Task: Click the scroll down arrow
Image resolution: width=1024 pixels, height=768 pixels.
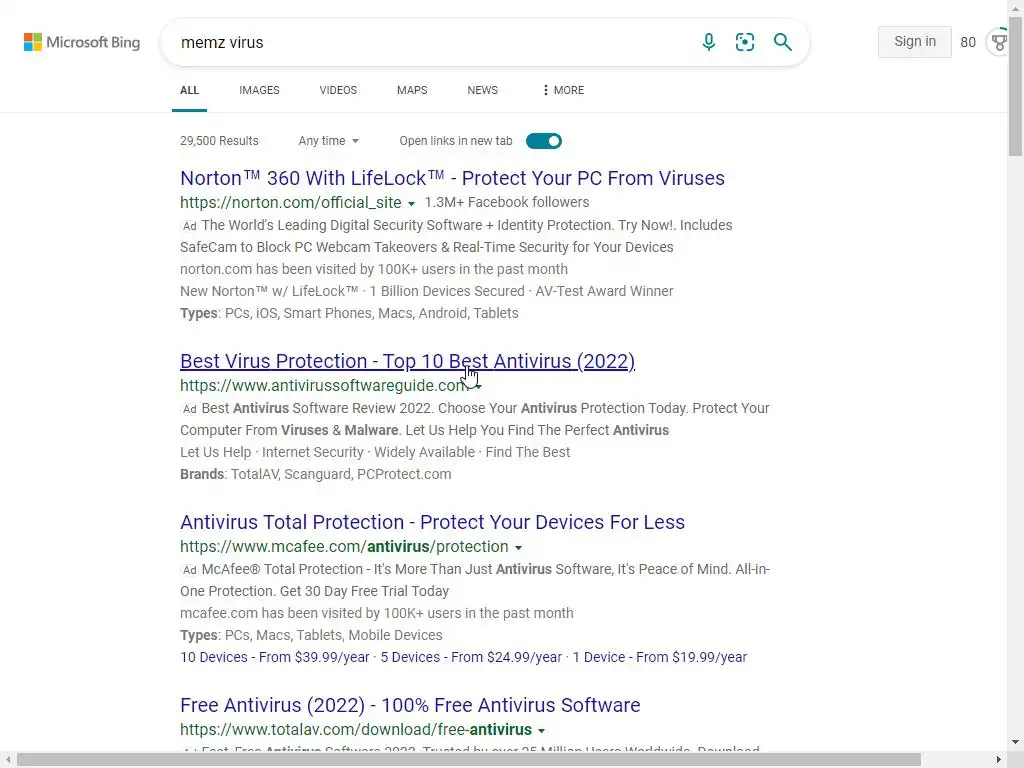Action: coord(1016,742)
